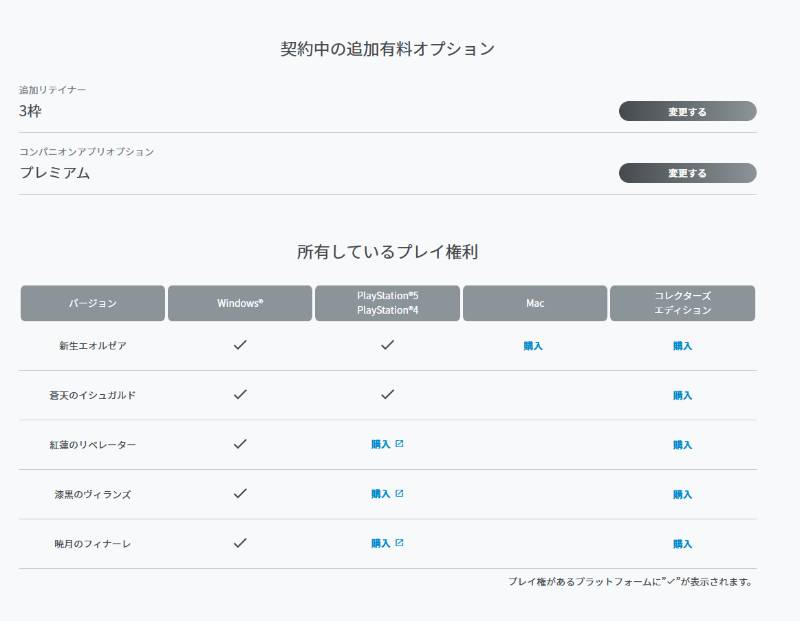This screenshot has height=621, width=800.
Task: Click Windows checkmark for 紅蓮のリベレーター
Action: (240, 444)
